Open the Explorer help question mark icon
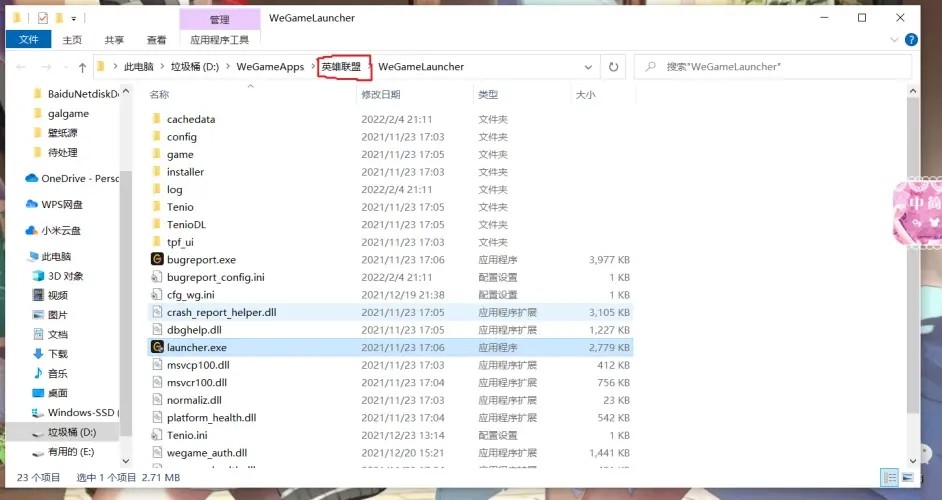 (911, 40)
